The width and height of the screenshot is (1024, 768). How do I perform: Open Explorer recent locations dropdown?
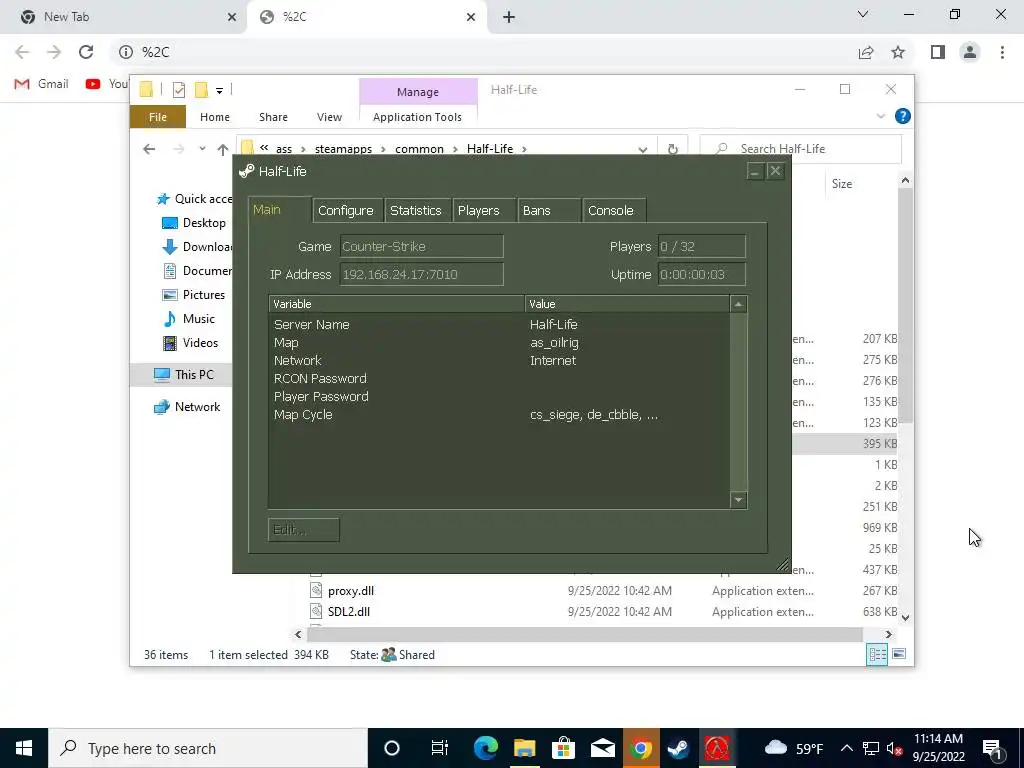coord(202,149)
